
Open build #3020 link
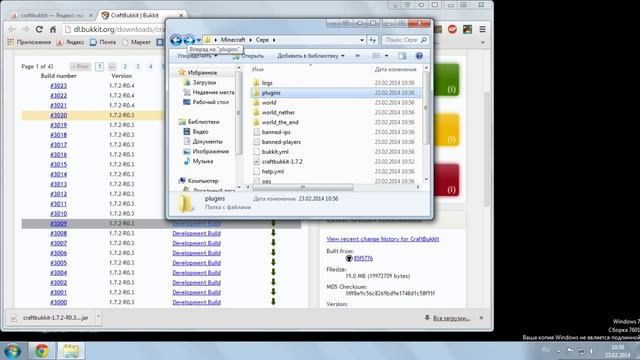click(x=58, y=115)
